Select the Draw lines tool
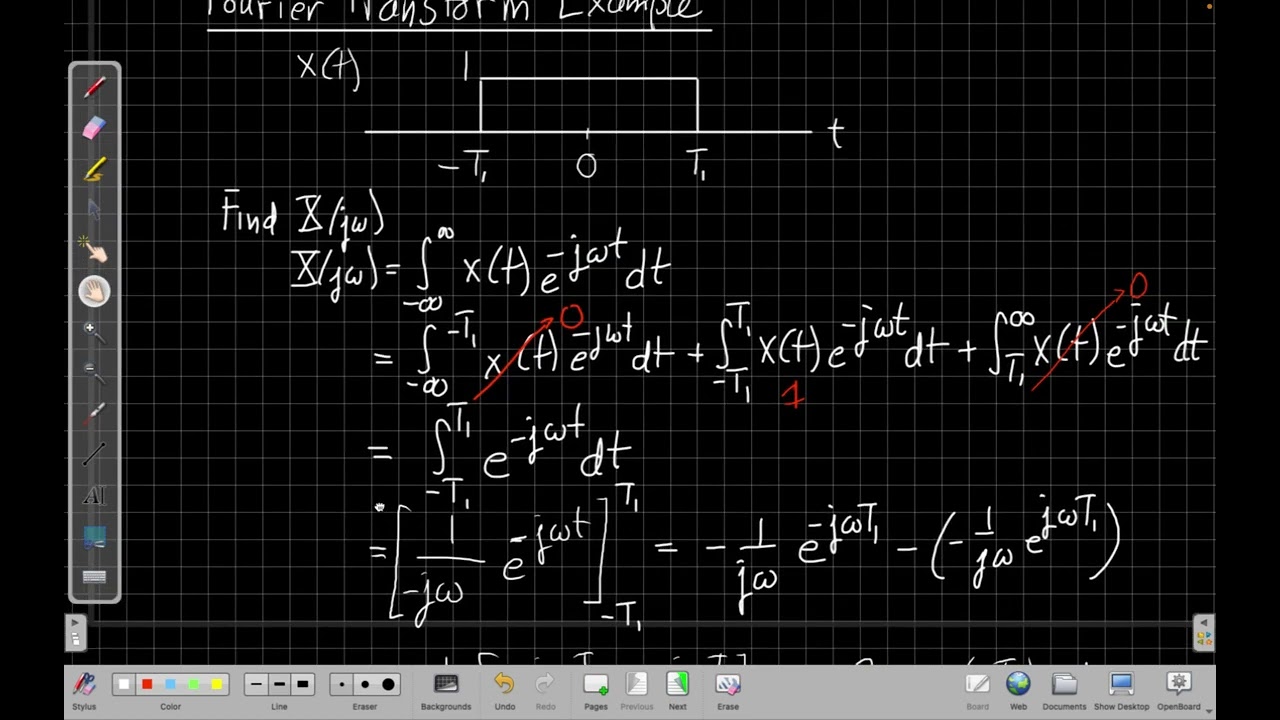This screenshot has width=1280, height=720. coord(94,455)
